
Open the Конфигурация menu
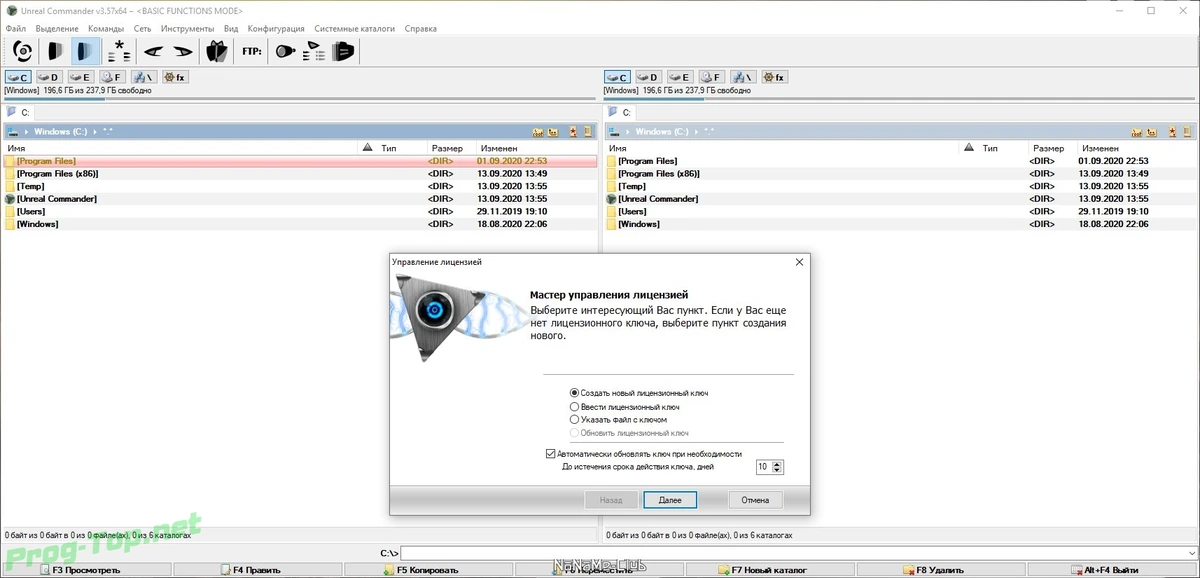tap(276, 29)
